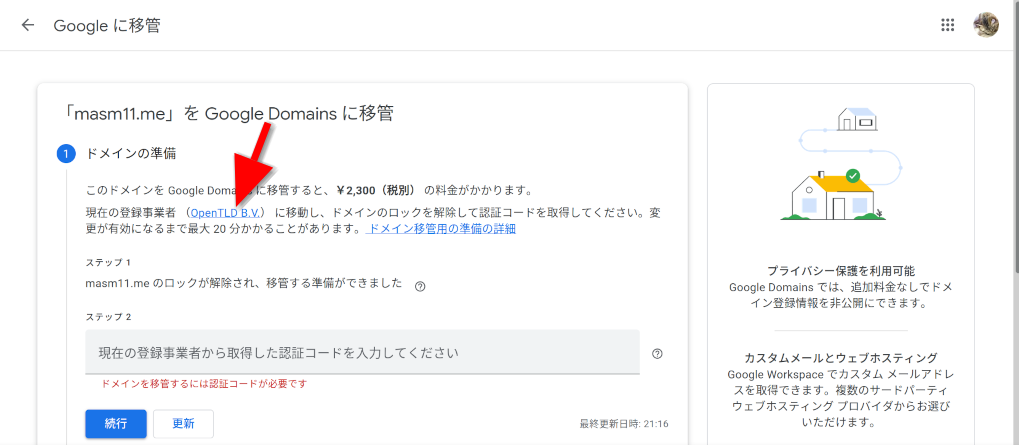
Task: Click masm11.me lock released status text
Action: (x=244, y=284)
